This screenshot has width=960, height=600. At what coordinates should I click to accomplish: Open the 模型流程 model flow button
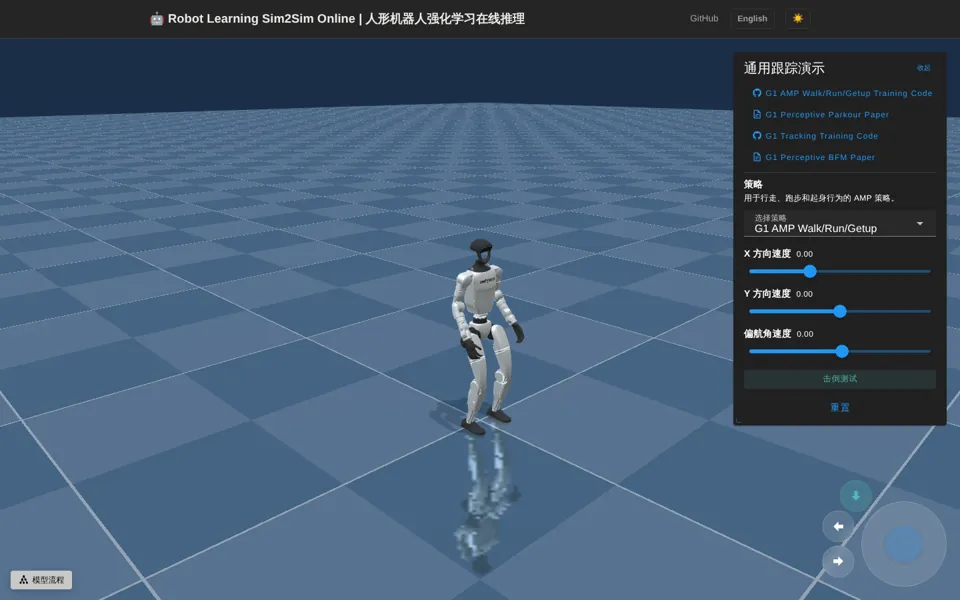[x=42, y=580]
